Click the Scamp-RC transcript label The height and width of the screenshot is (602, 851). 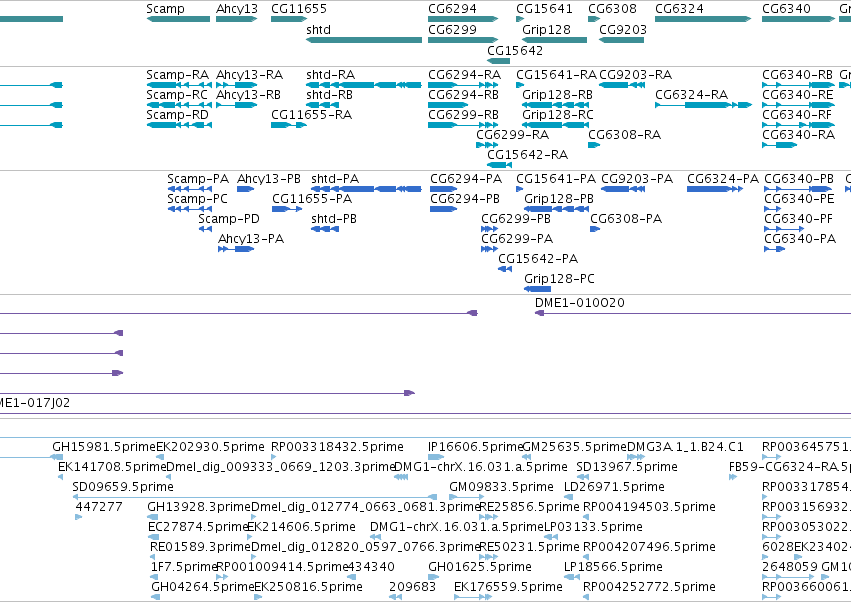(x=177, y=95)
